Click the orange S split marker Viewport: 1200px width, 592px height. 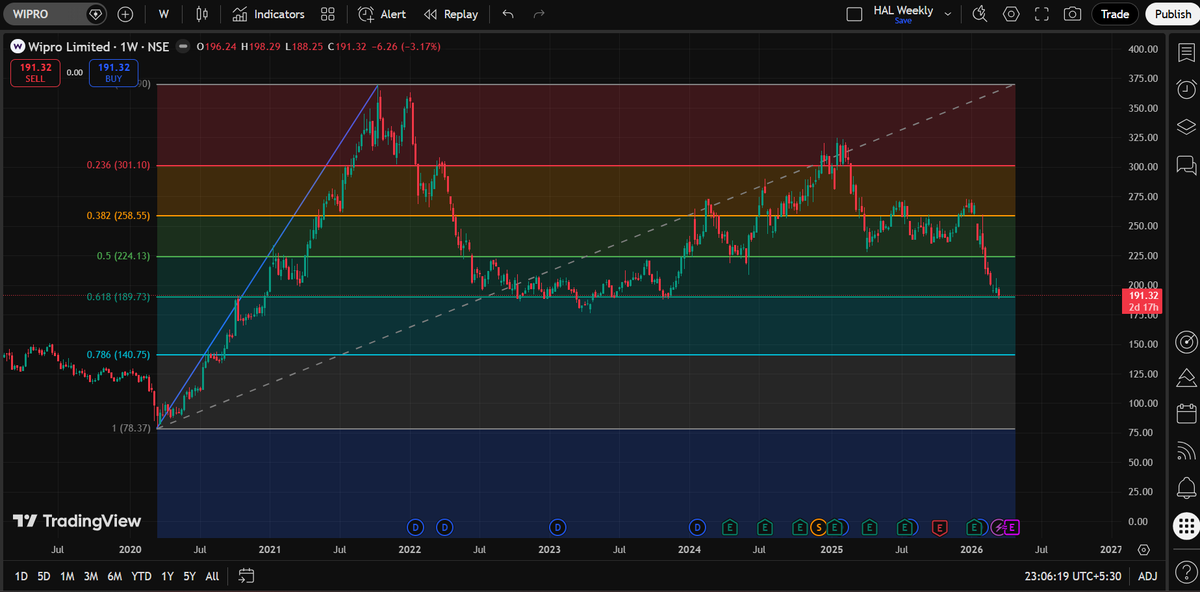(x=818, y=527)
